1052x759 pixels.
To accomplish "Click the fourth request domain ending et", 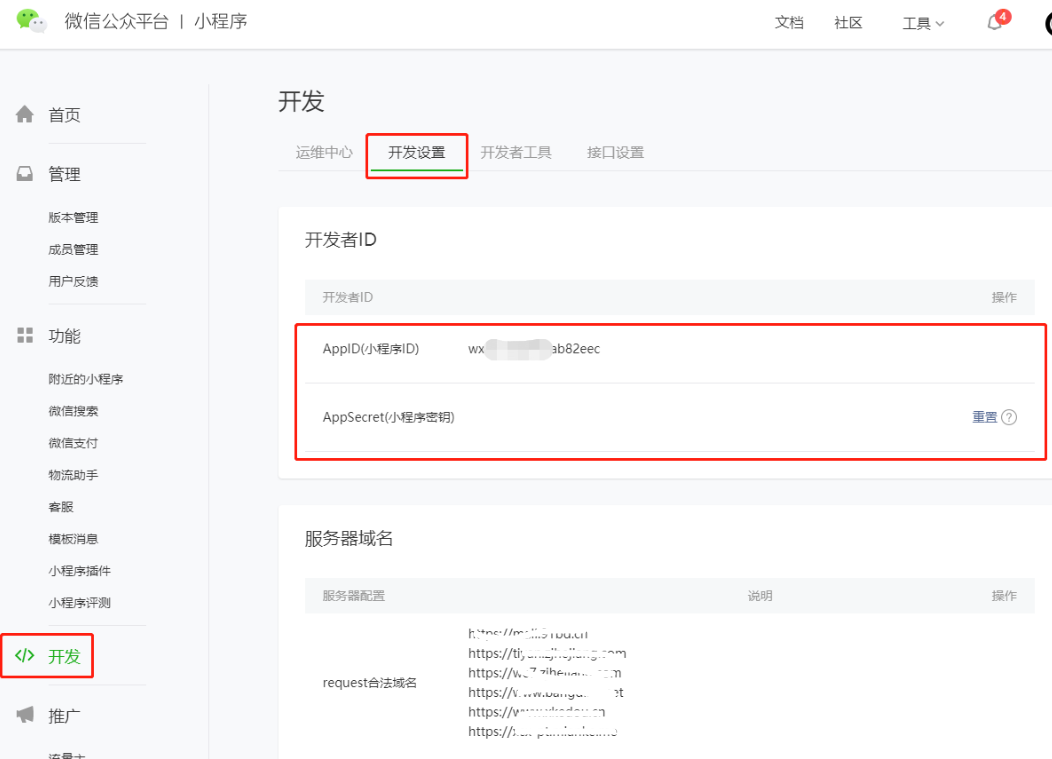I will click(546, 693).
